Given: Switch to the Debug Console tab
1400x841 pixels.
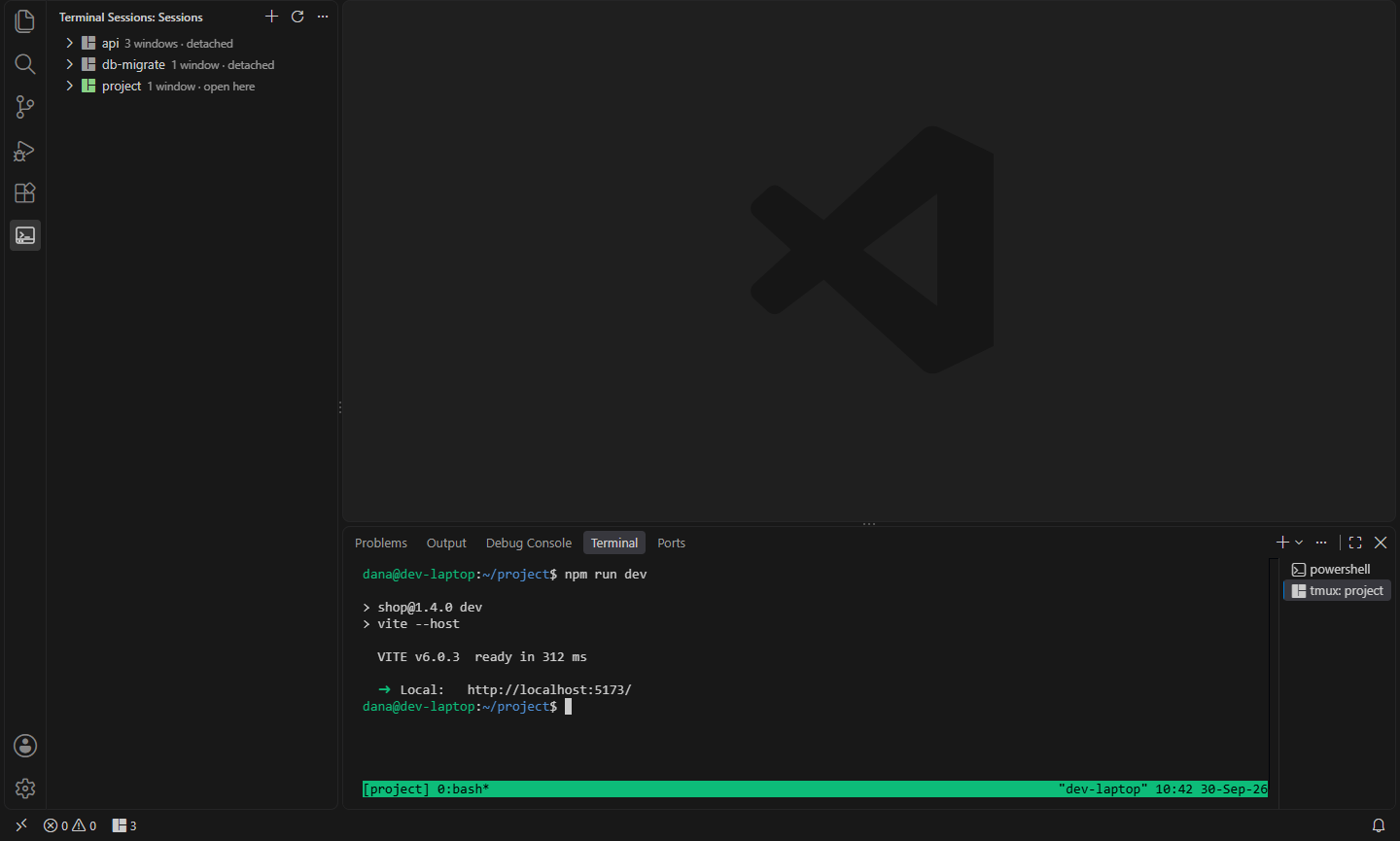Looking at the screenshot, I should pos(529,543).
